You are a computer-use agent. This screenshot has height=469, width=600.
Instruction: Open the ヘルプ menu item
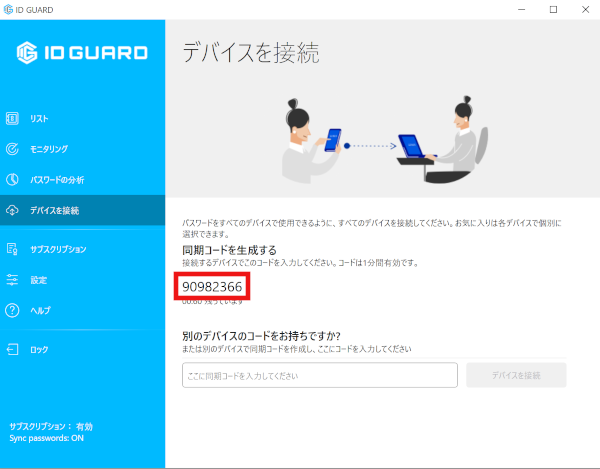82,310
